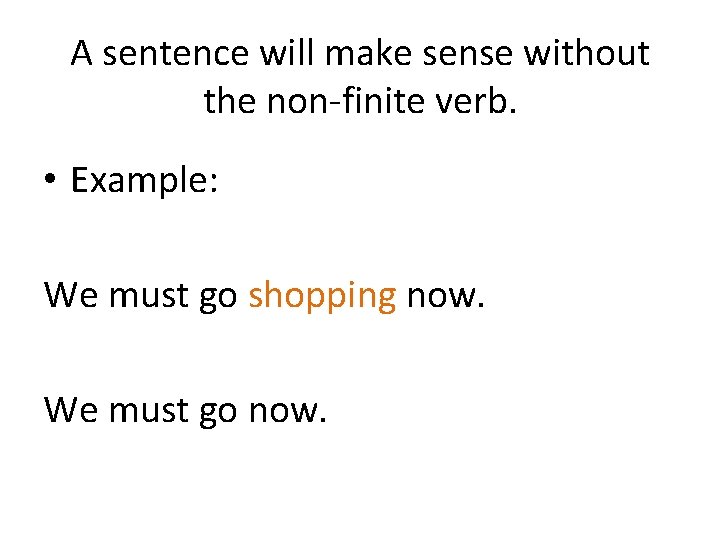This screenshot has width=720, height=540.
Task: Click the letter "A" starting the title
Action: pyautogui.click(x=82, y=53)
